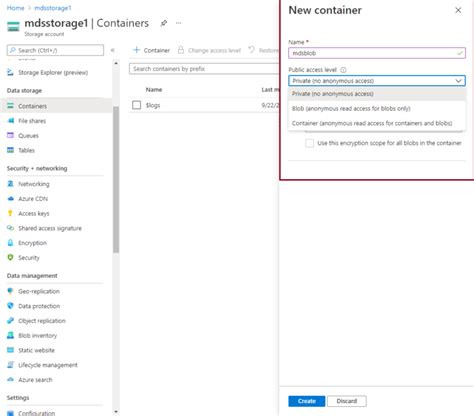Screen dimensions: 474x416
Task: Click the Search (Ctrl+/) box
Action: coord(55,50)
